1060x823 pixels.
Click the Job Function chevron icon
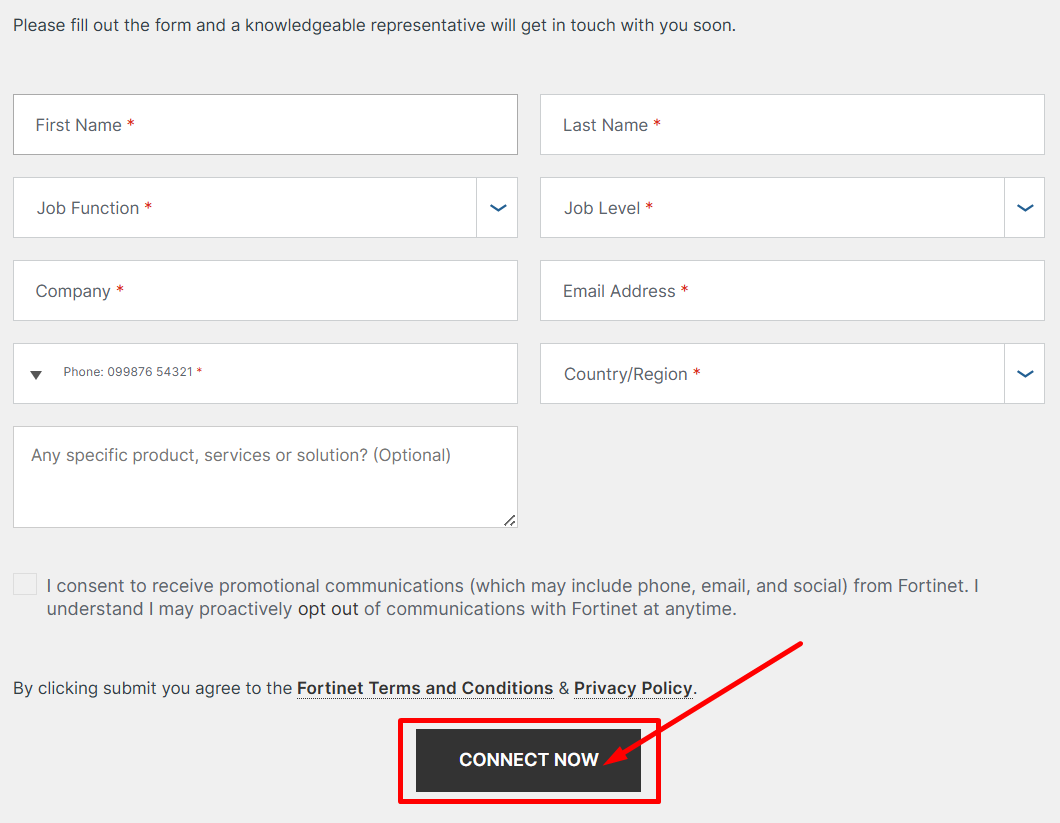(x=497, y=208)
